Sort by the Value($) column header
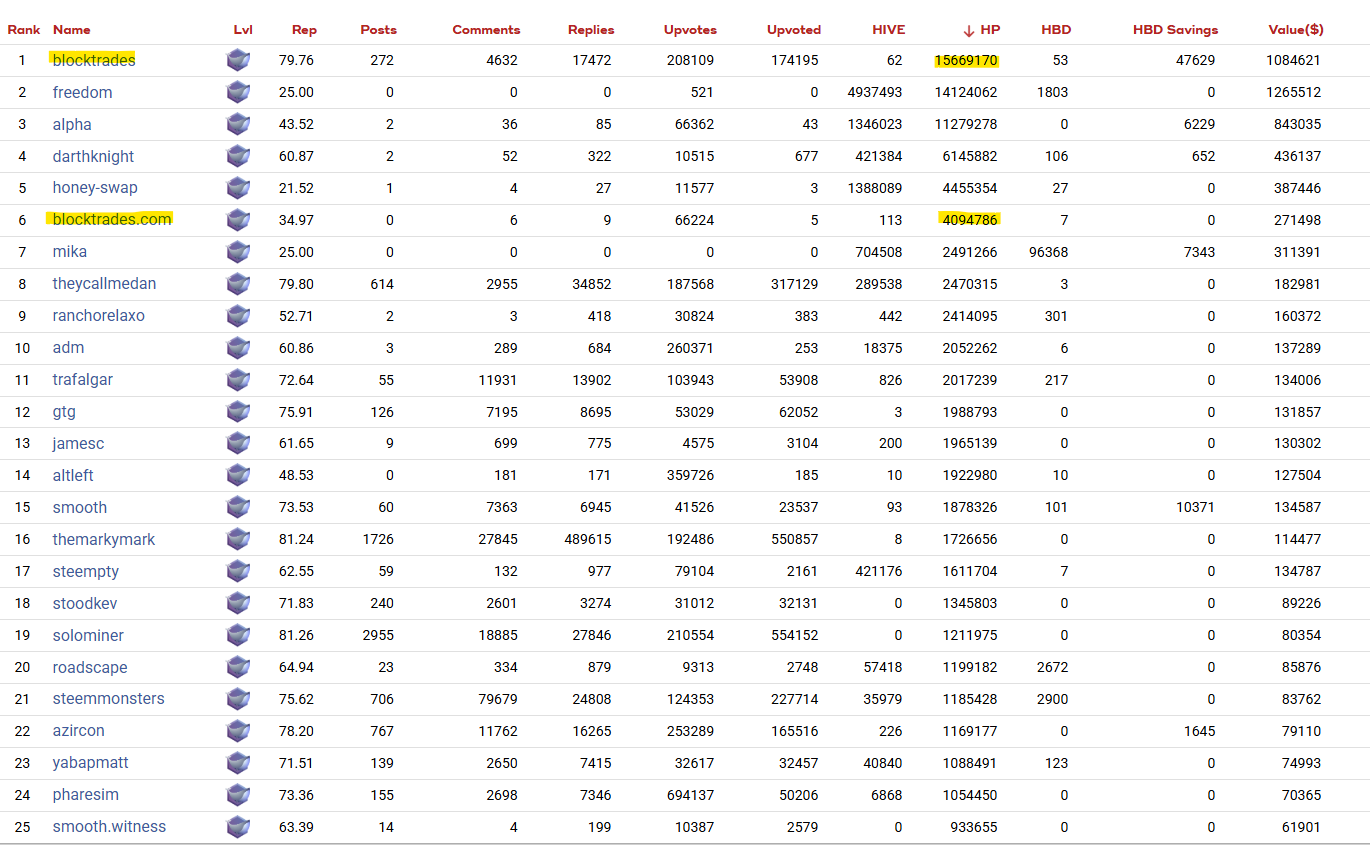 click(1295, 30)
